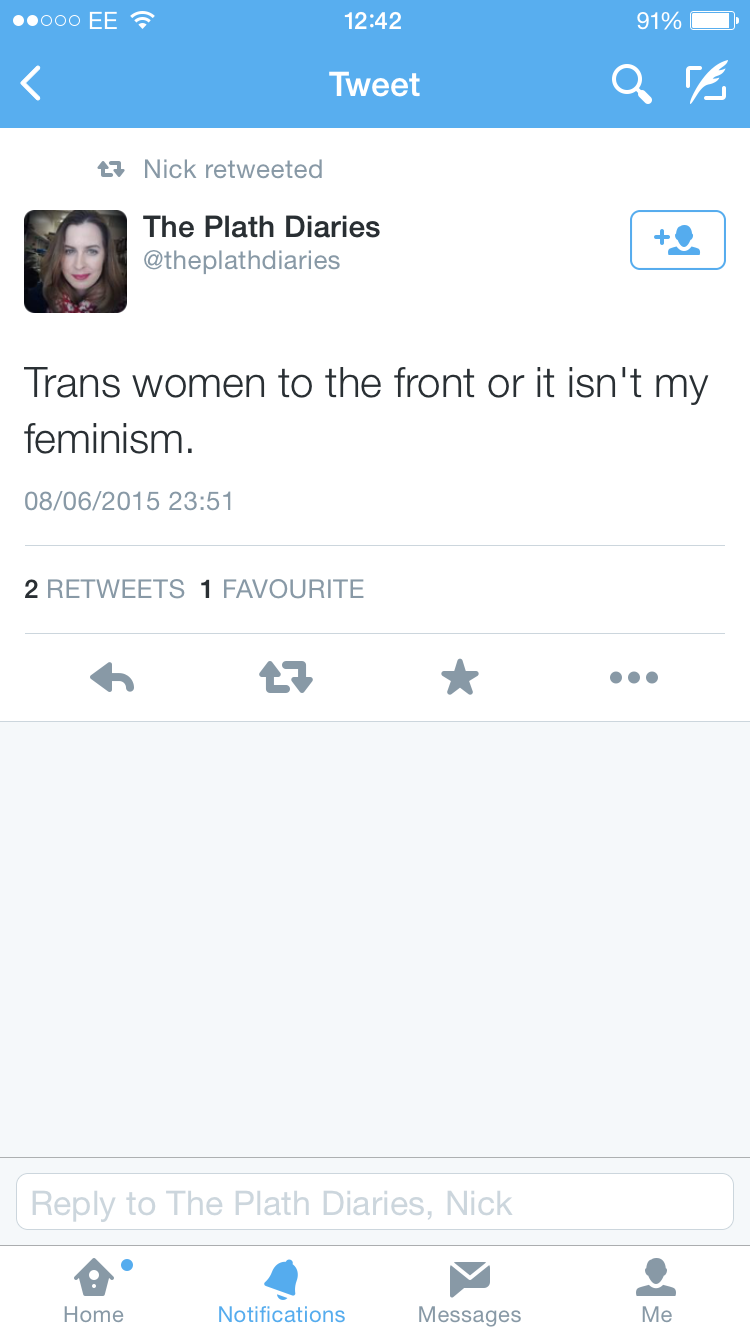Tap the @theplathdiaries handle
This screenshot has height=1334, width=750.
point(241,261)
